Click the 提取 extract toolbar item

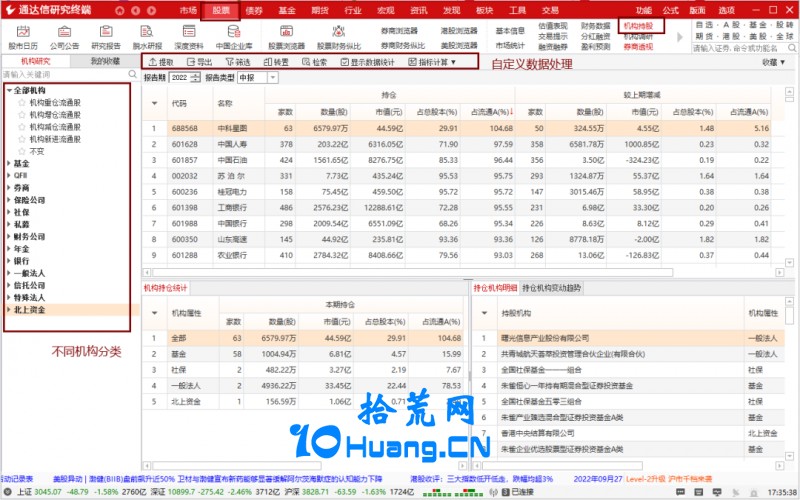[x=161, y=62]
